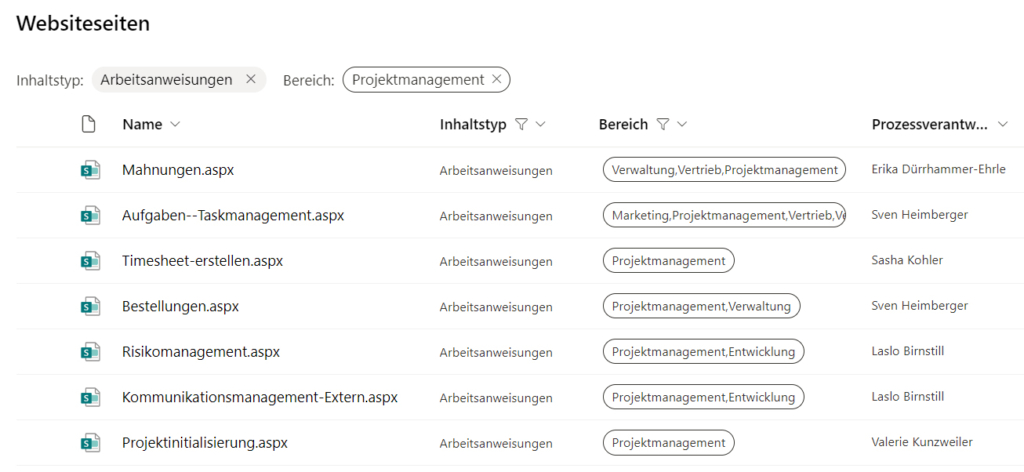Screen dimensions: 1024x472
Task: Click Arbeitsanweisungen cell in Kommunikationsmanagement-Extern row
Action: [x=496, y=397]
